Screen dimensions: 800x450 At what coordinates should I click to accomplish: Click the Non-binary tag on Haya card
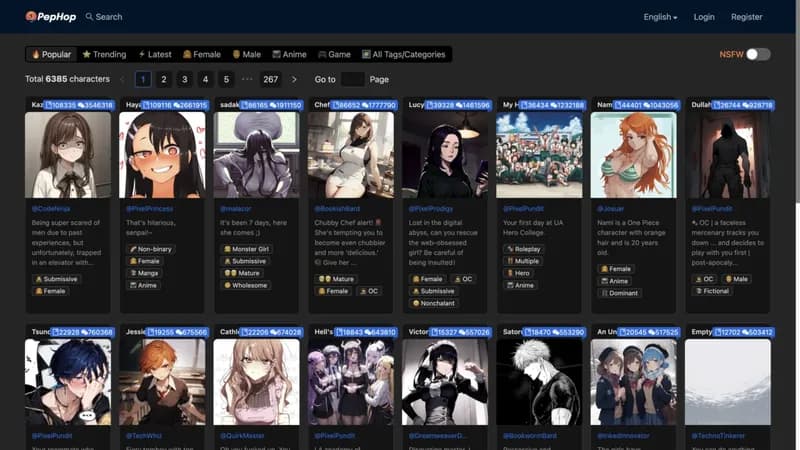[x=151, y=249]
